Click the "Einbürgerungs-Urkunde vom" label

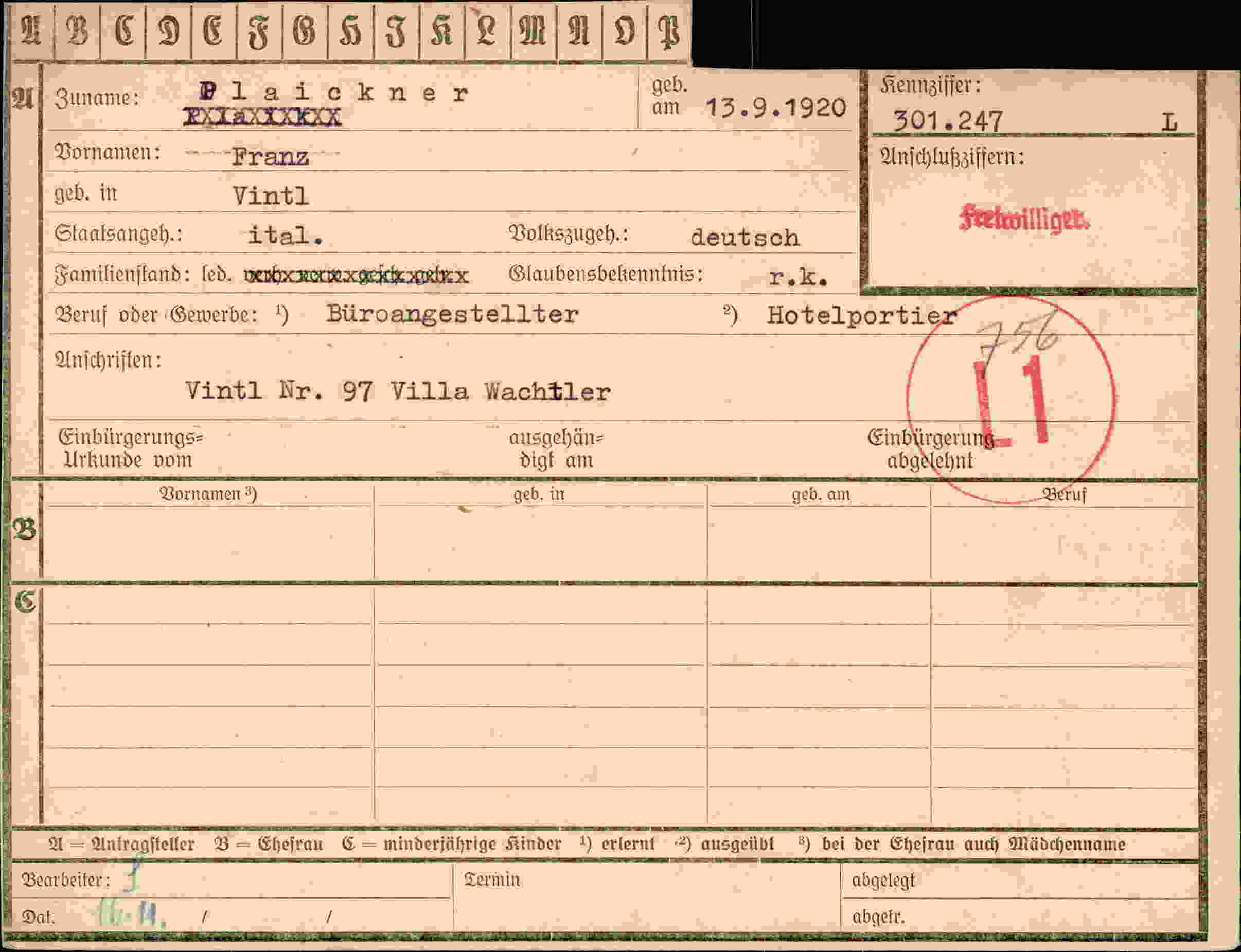coord(131,449)
